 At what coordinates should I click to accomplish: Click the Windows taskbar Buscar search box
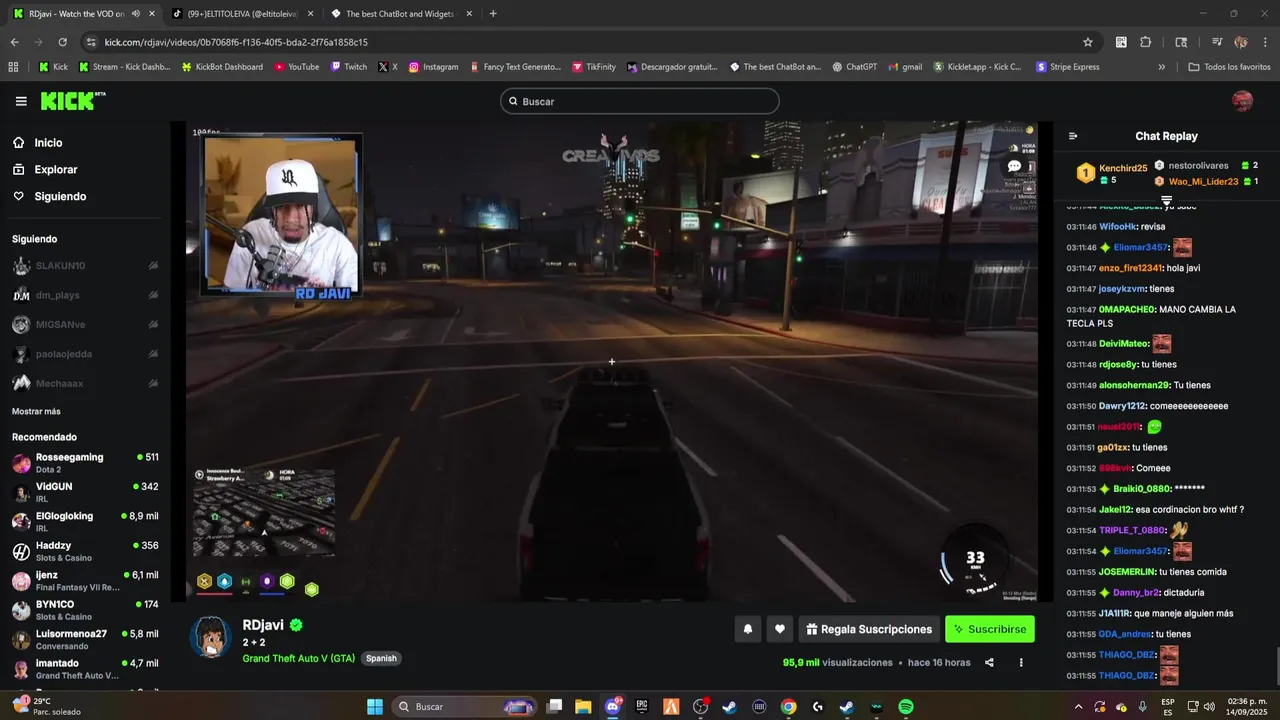point(465,707)
